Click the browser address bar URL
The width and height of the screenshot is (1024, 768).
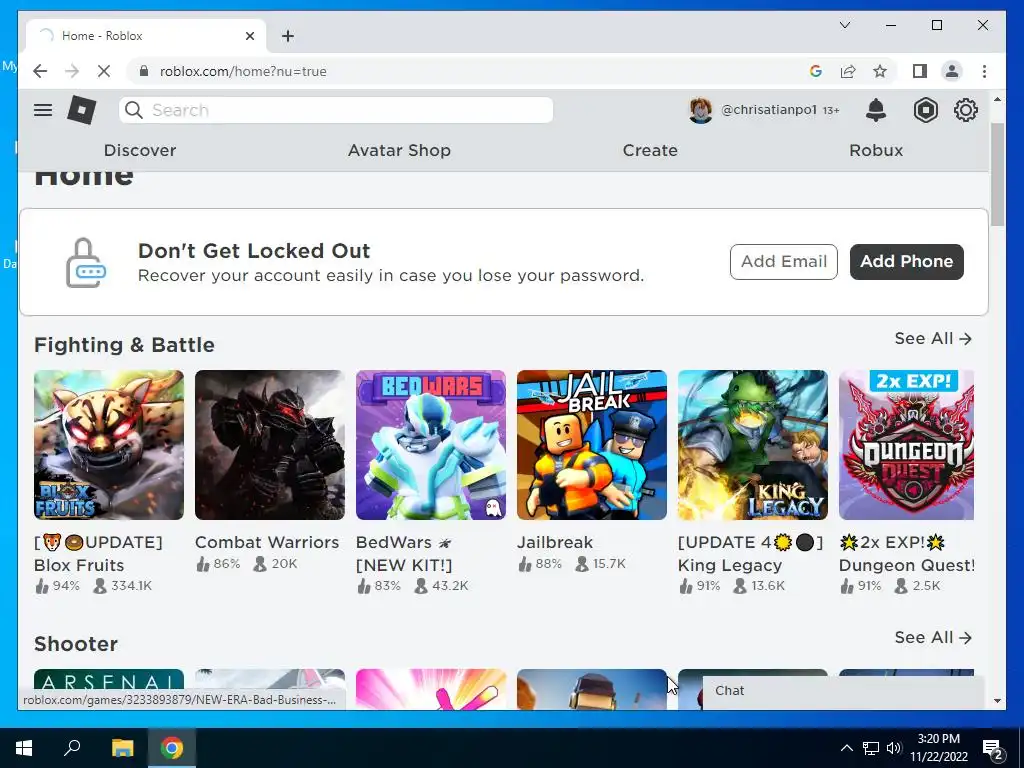[x=243, y=71]
